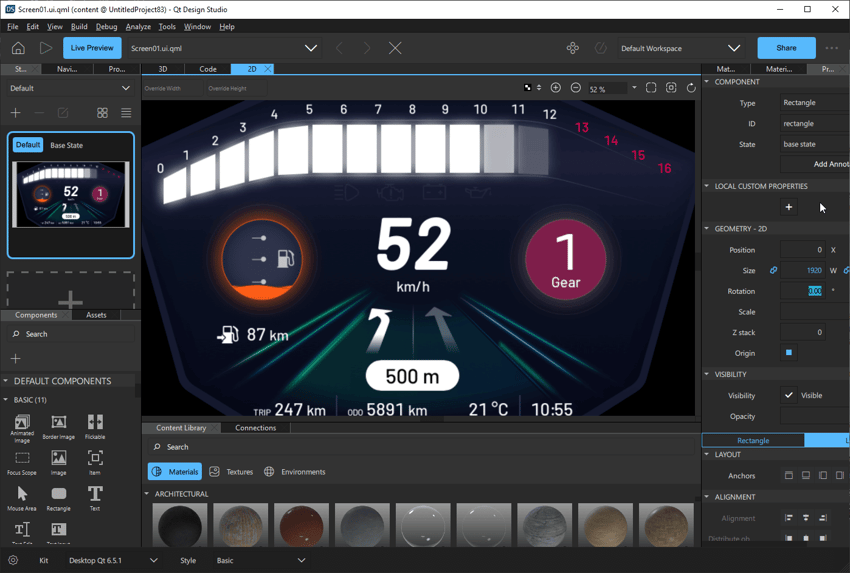
Task: Select the Rectangle component icon
Action: (x=58, y=494)
